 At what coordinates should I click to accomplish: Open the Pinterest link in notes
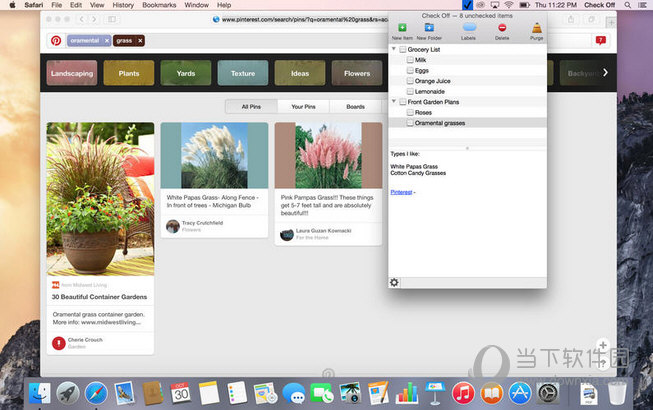[x=401, y=192]
